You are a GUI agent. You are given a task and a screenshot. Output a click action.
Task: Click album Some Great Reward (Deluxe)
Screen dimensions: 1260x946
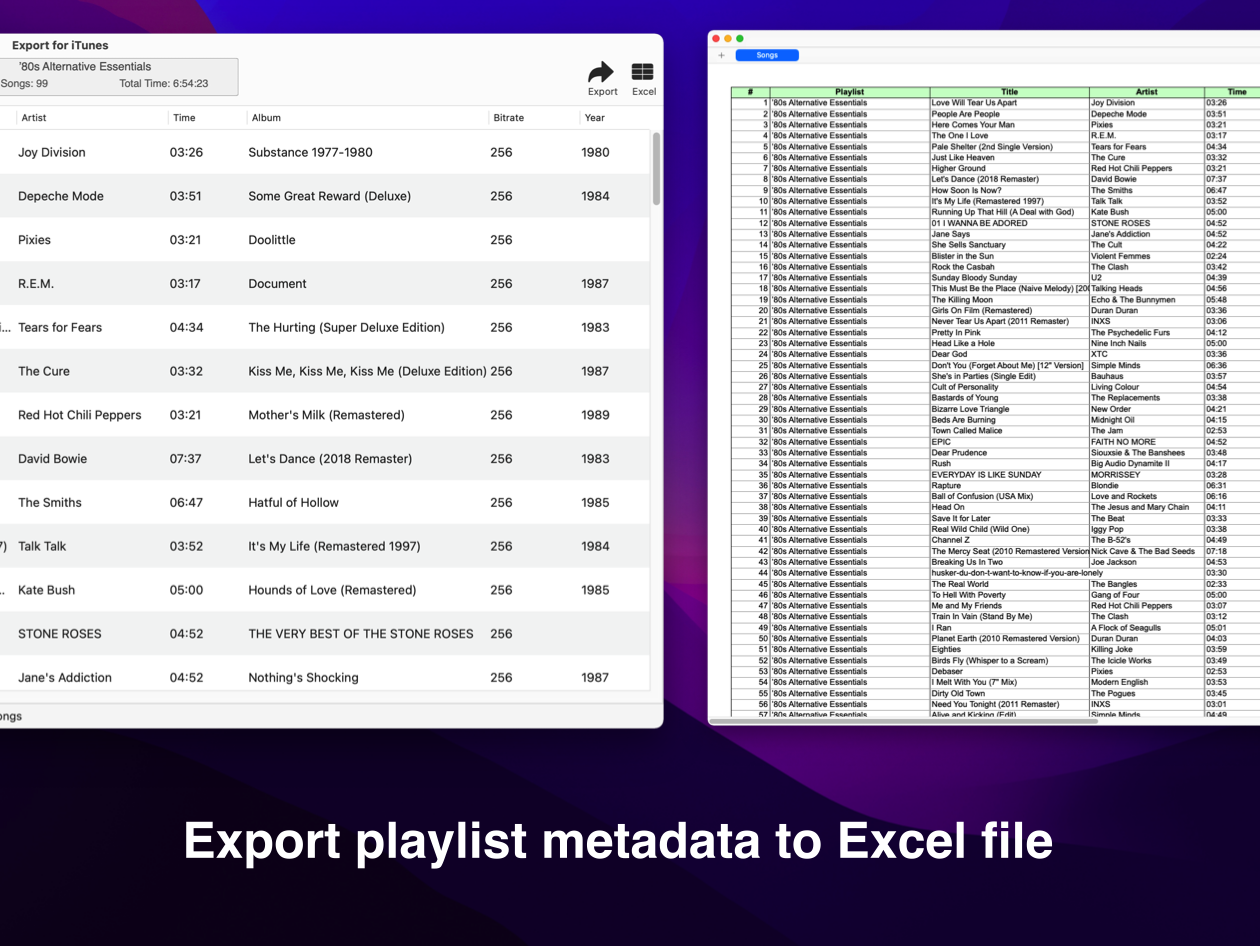(x=329, y=196)
